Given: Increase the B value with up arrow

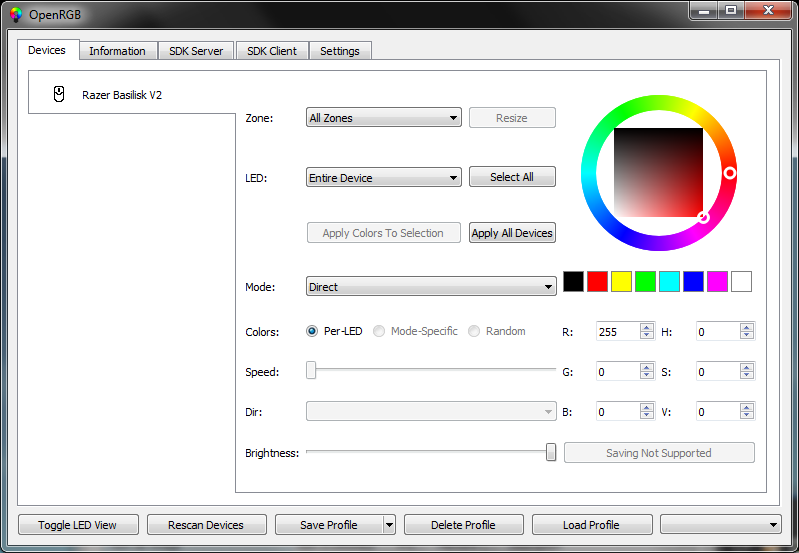Looking at the screenshot, I should pos(647,407).
